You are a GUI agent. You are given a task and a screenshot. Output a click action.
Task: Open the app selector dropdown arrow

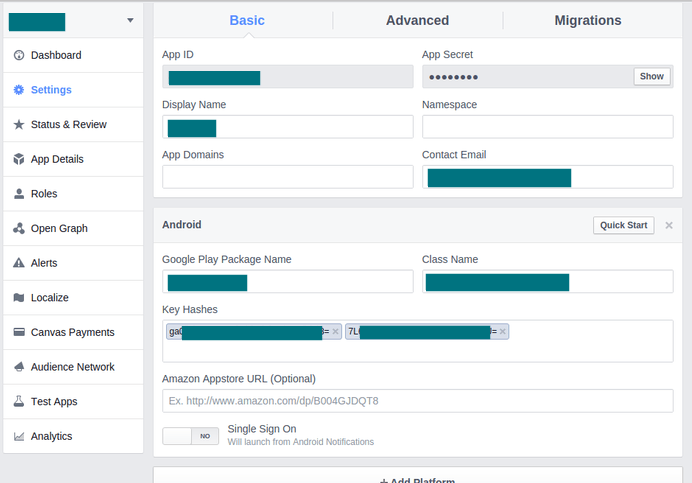130,21
